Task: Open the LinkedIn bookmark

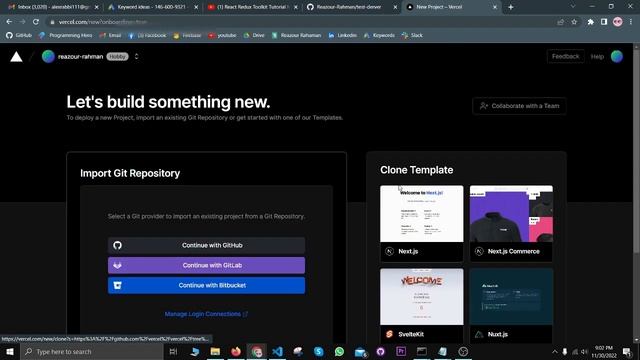Action: [x=343, y=36]
